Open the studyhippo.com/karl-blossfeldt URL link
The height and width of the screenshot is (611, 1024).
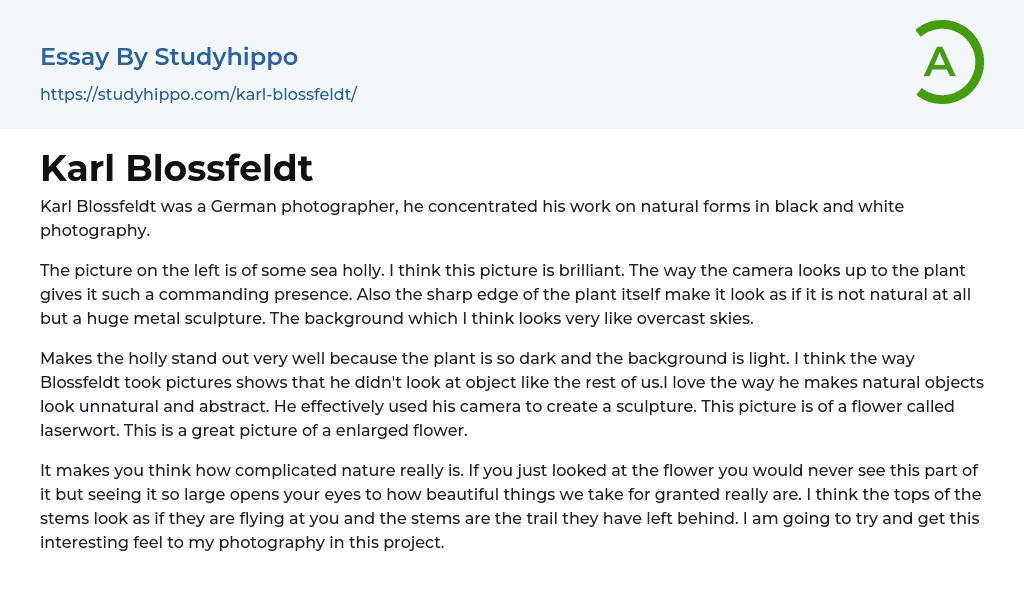[198, 95]
